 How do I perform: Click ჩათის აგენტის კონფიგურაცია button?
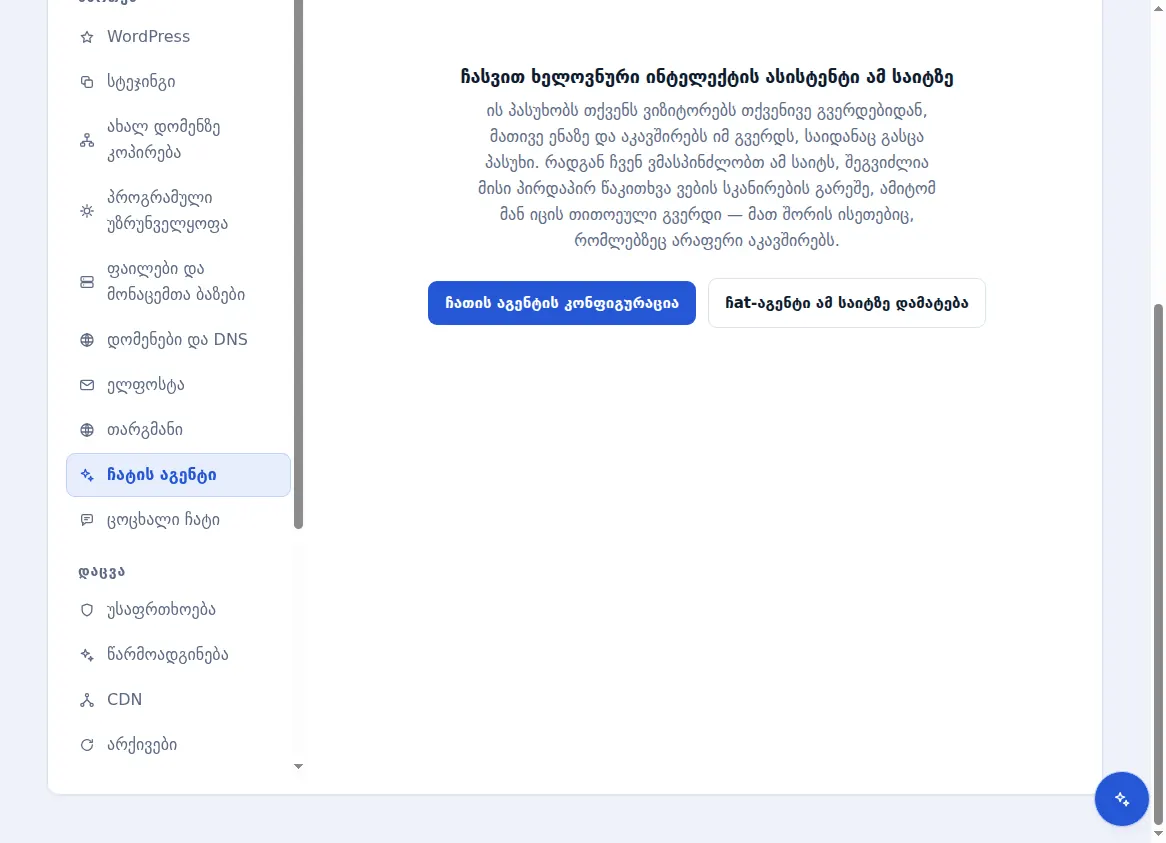(561, 303)
